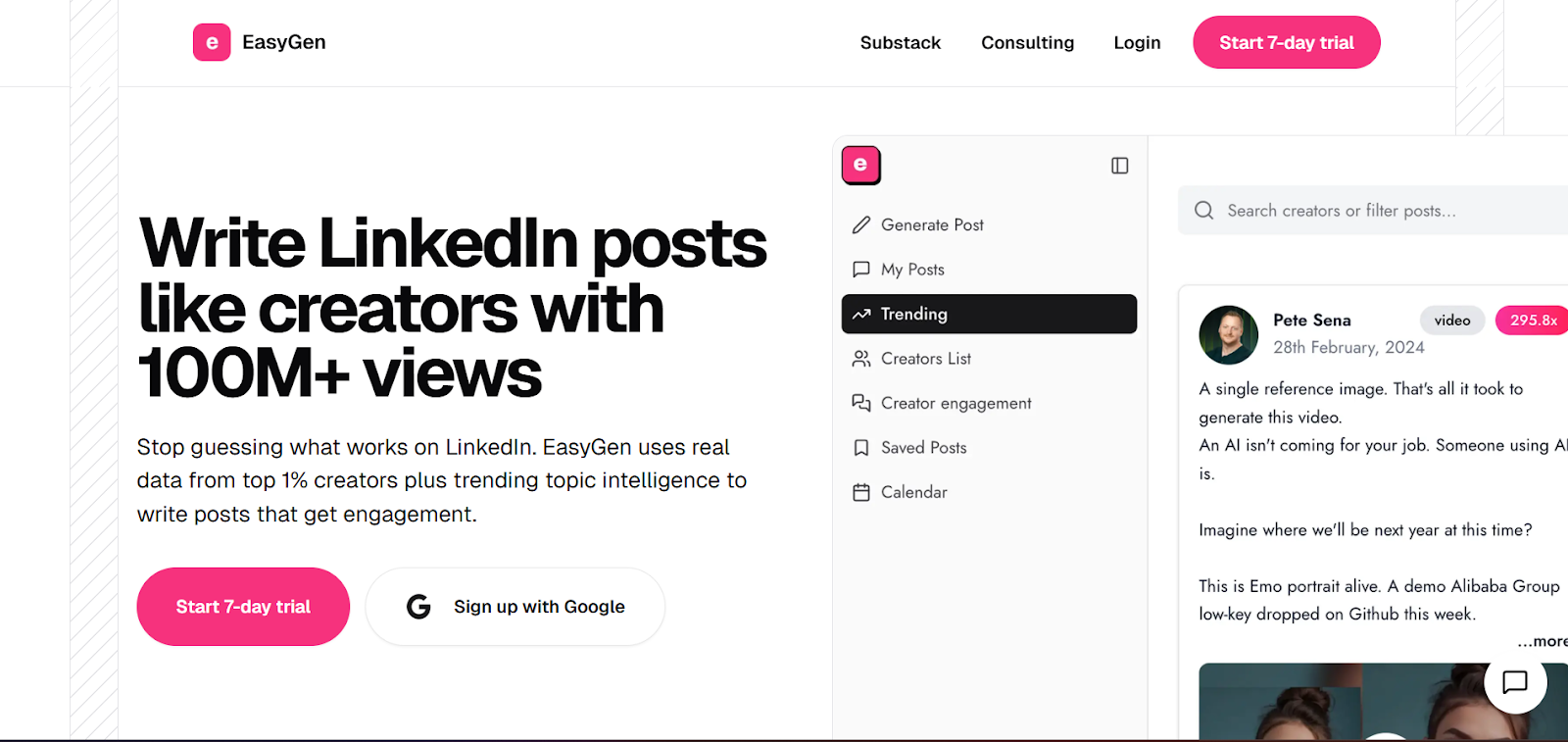
Task: Open My Posts in the sidebar
Action: click(x=989, y=270)
